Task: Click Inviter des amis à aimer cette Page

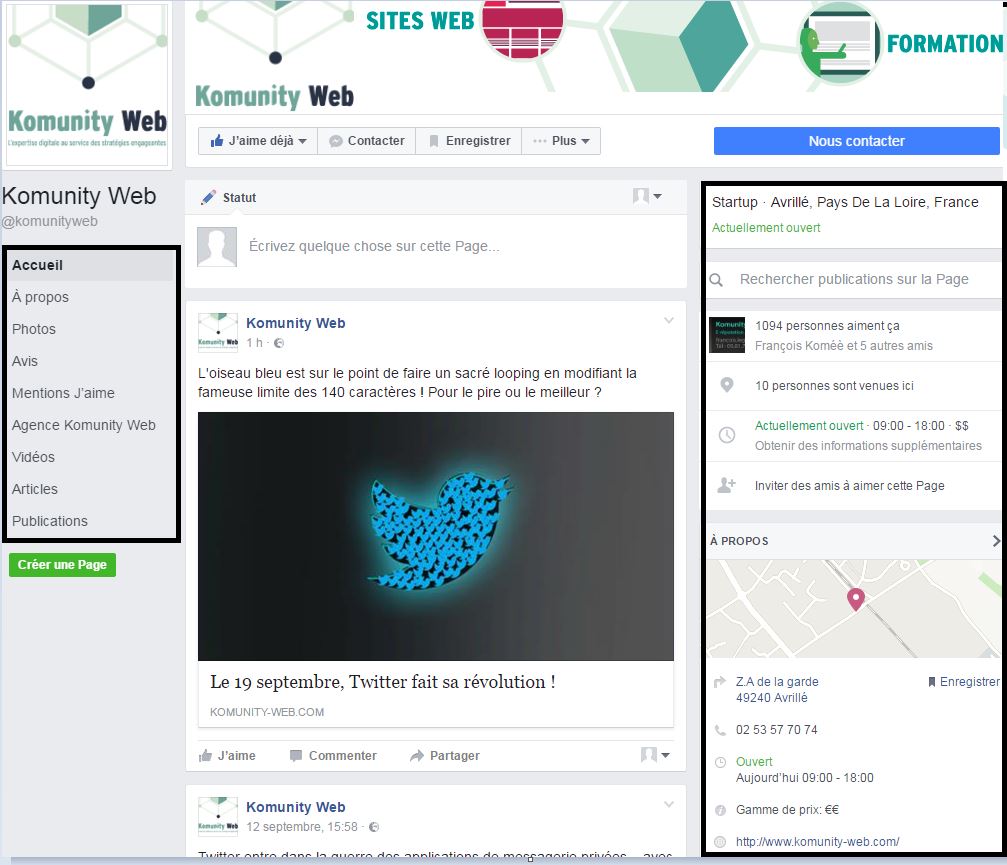Action: [849, 486]
